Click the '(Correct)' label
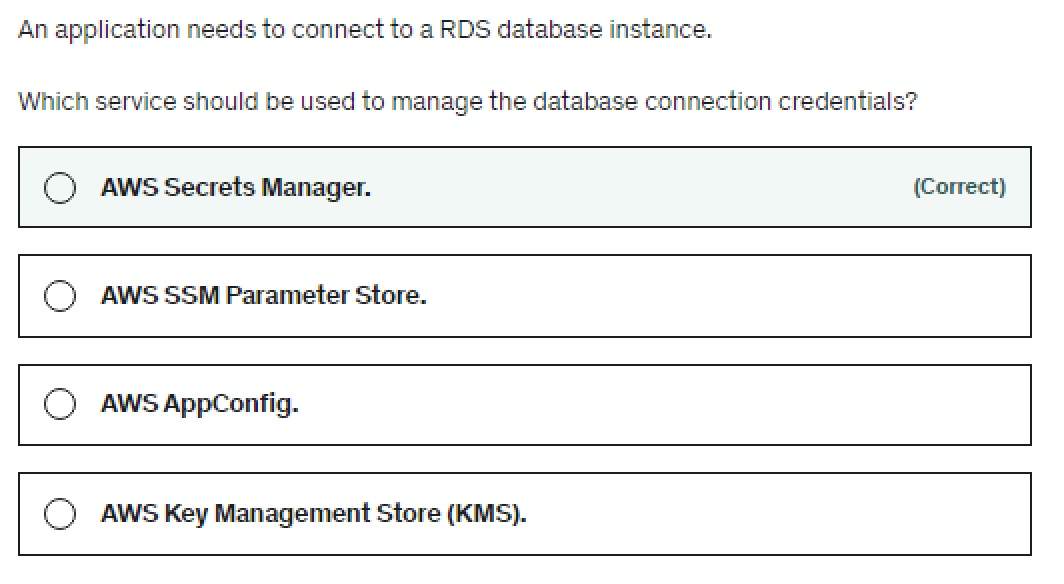This screenshot has height=584, width=1064. (960, 187)
